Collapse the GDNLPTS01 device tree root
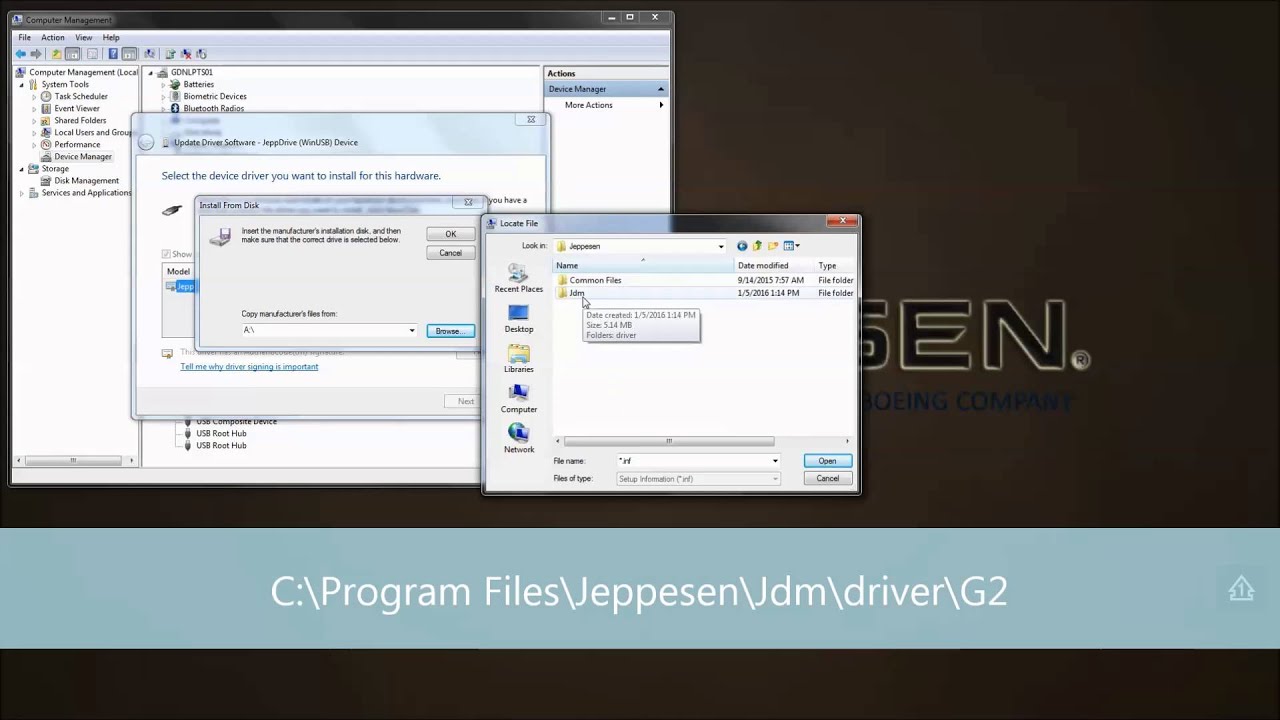This screenshot has height=720, width=1280. (151, 72)
